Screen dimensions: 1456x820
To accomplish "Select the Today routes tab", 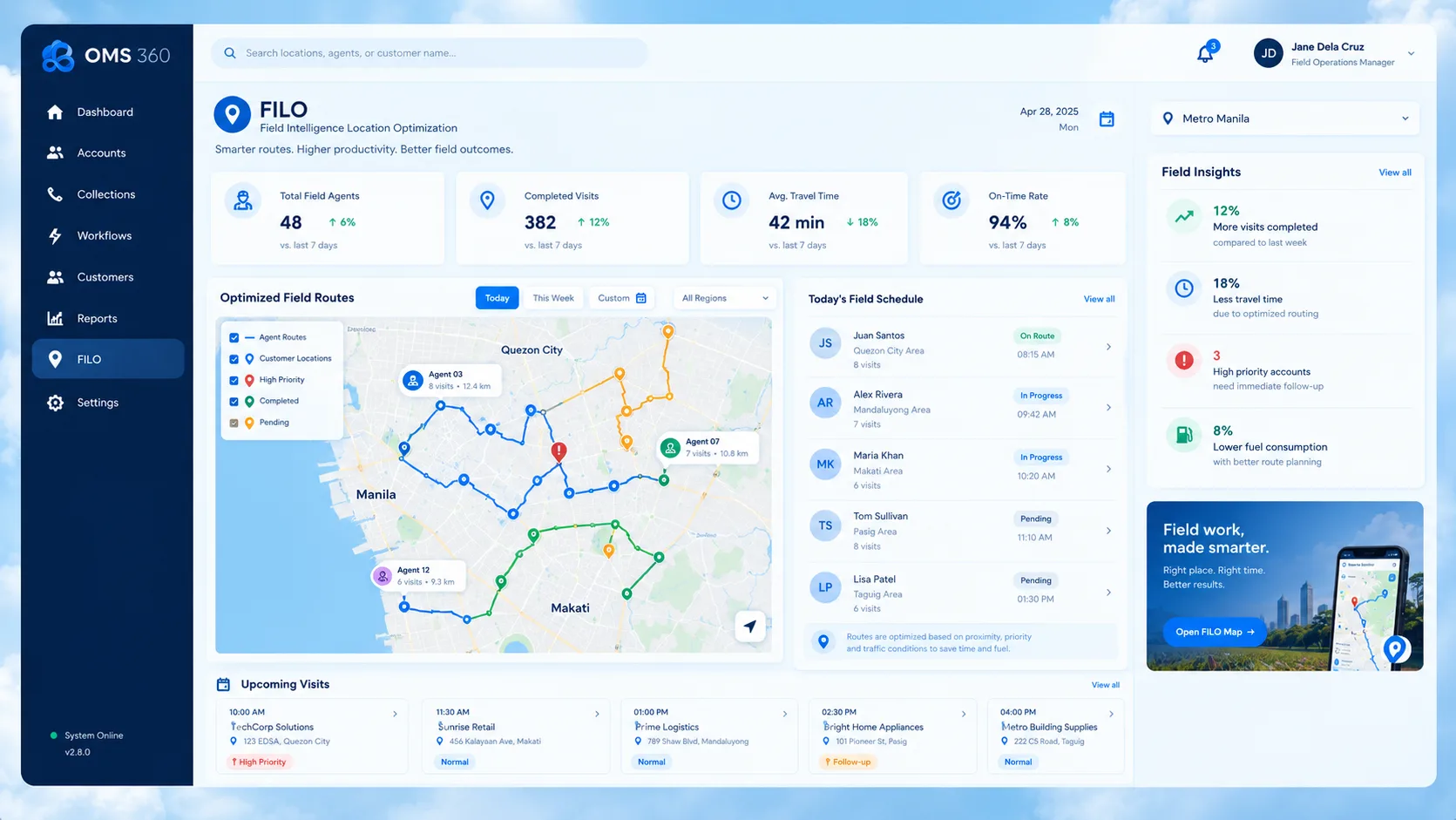I will click(498, 298).
